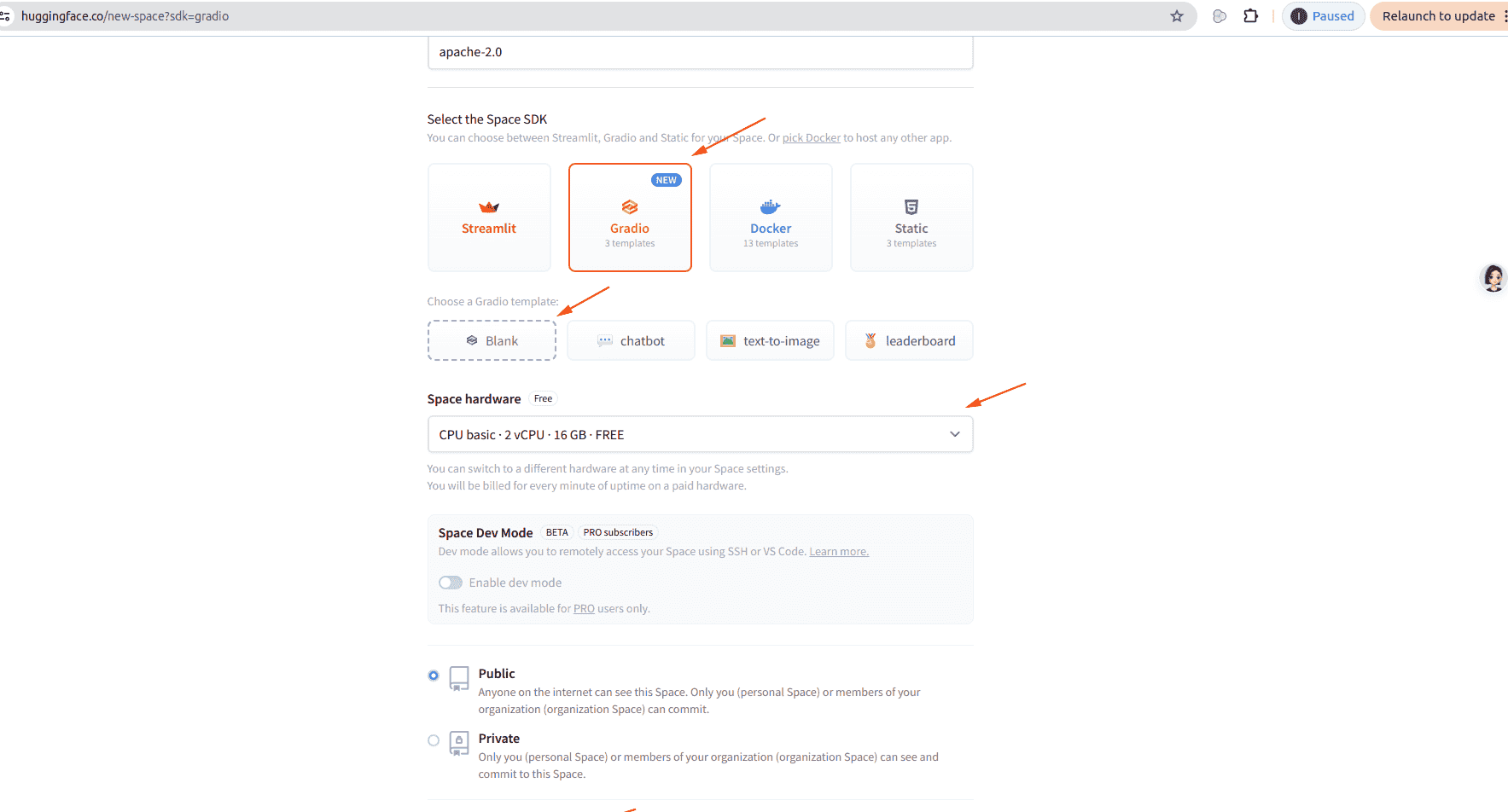Open the license apache-2.0 selector

[x=700, y=52]
